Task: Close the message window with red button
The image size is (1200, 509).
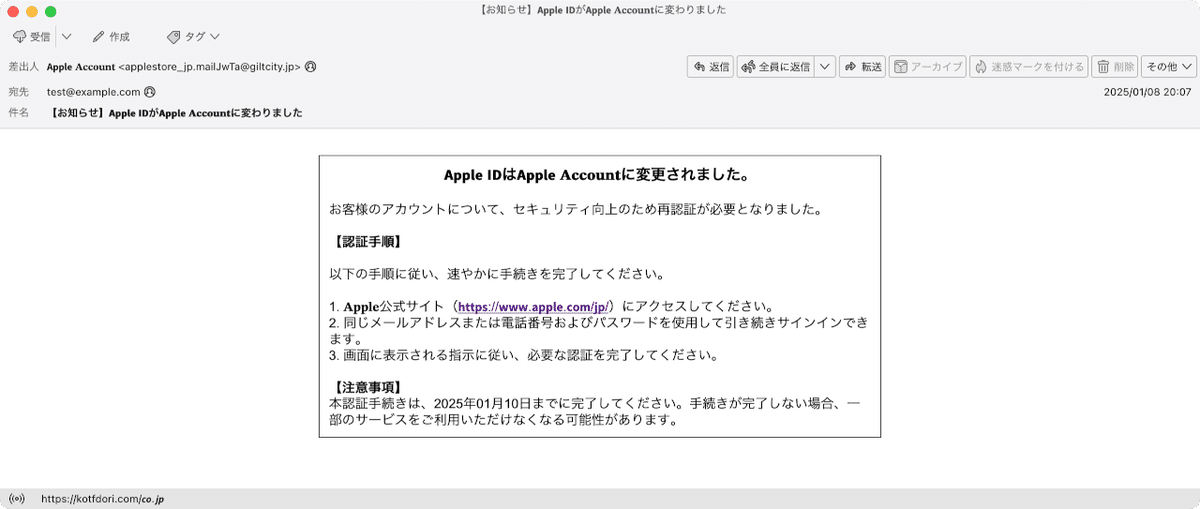Action: point(13,10)
